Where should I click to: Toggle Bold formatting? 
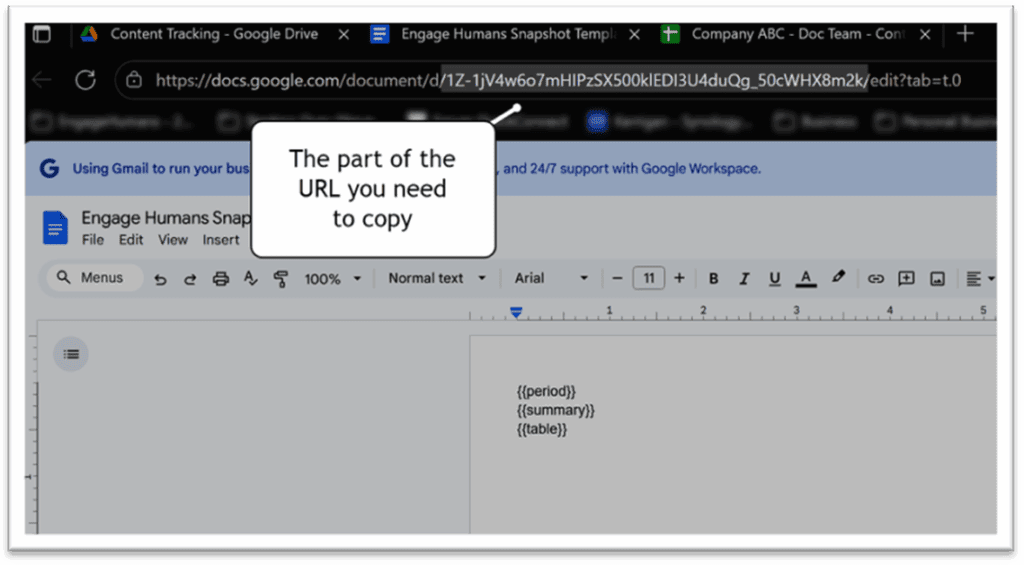pyautogui.click(x=714, y=278)
